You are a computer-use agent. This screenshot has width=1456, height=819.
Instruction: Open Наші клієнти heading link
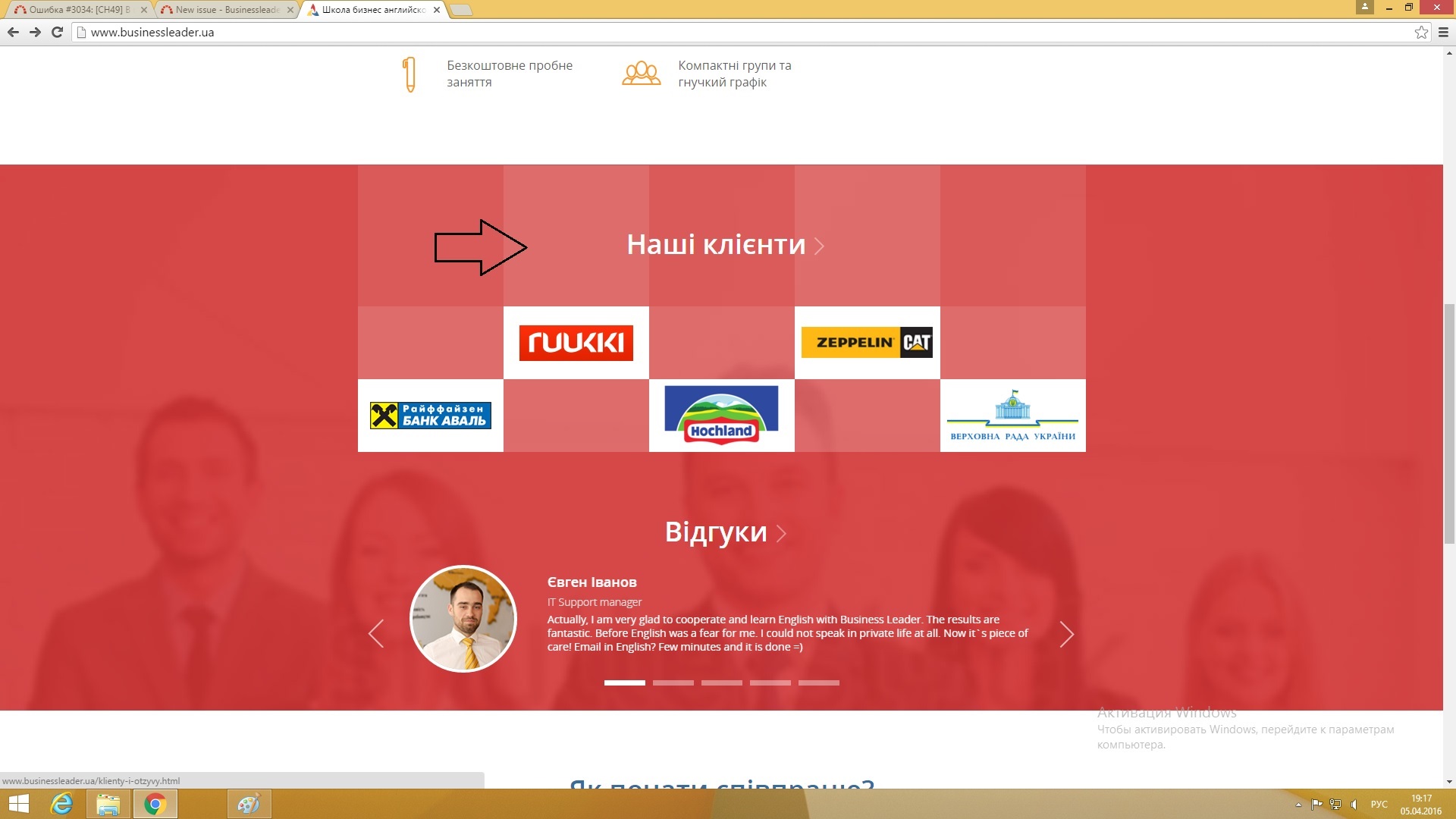(716, 244)
